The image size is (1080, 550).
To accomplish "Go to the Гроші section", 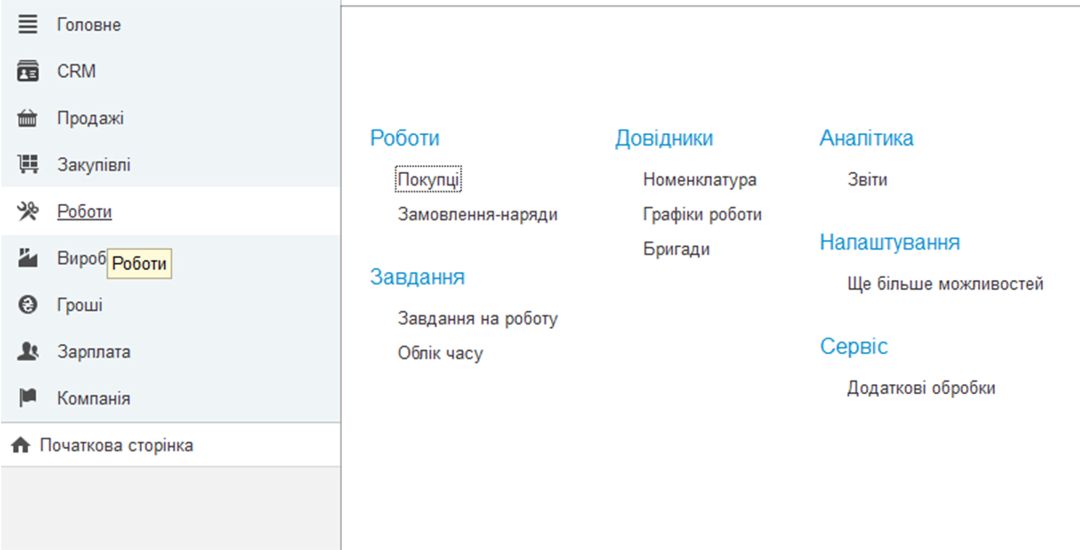I will tap(80, 305).
